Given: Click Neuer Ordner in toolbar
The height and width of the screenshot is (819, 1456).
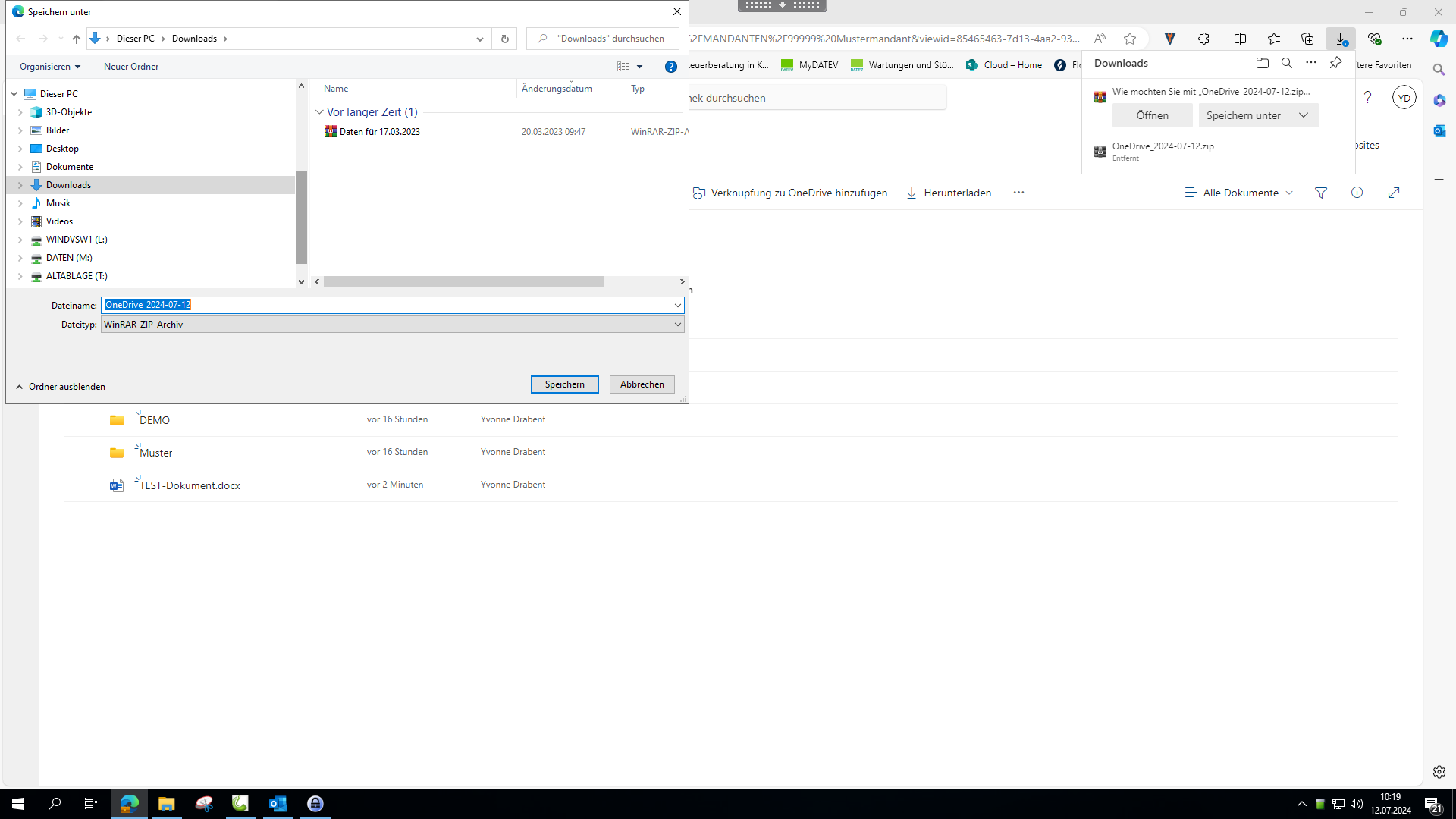Looking at the screenshot, I should tap(131, 67).
